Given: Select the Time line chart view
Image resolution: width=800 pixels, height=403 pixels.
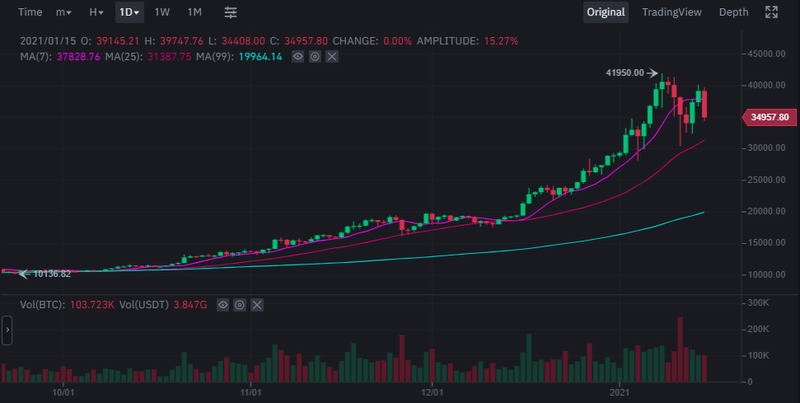Looking at the screenshot, I should [30, 12].
